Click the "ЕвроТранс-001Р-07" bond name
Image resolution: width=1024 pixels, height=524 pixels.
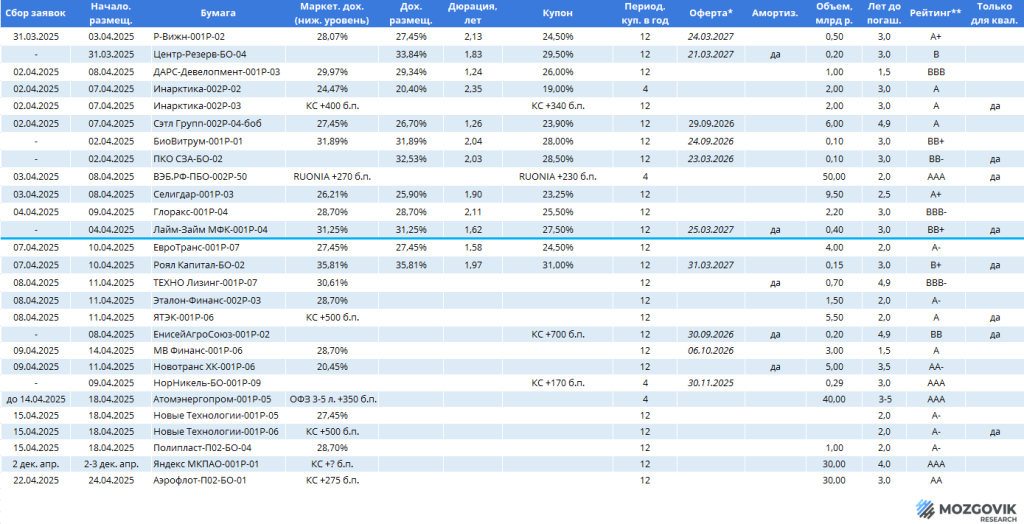(197, 248)
